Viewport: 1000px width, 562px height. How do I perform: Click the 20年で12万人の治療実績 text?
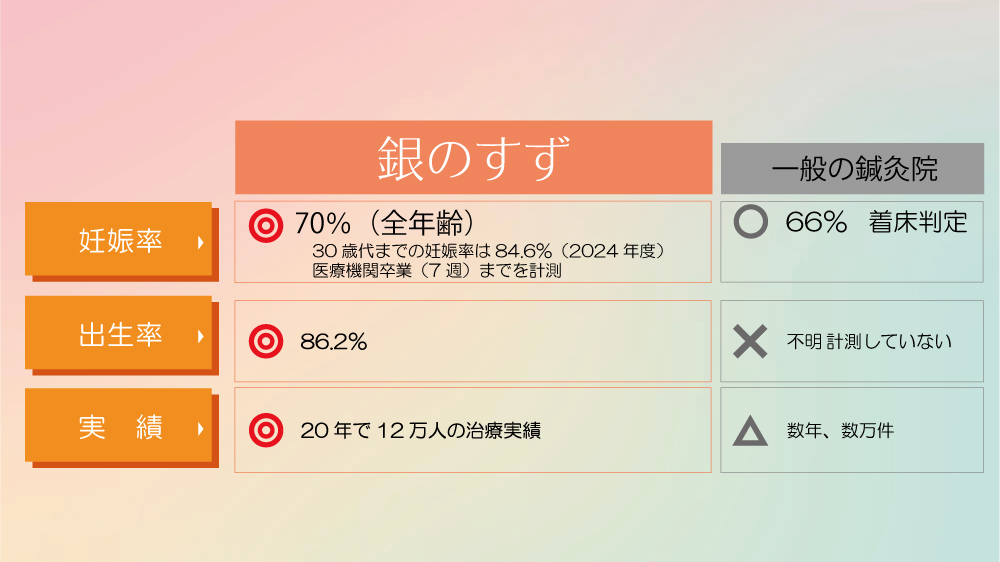pyautogui.click(x=420, y=431)
